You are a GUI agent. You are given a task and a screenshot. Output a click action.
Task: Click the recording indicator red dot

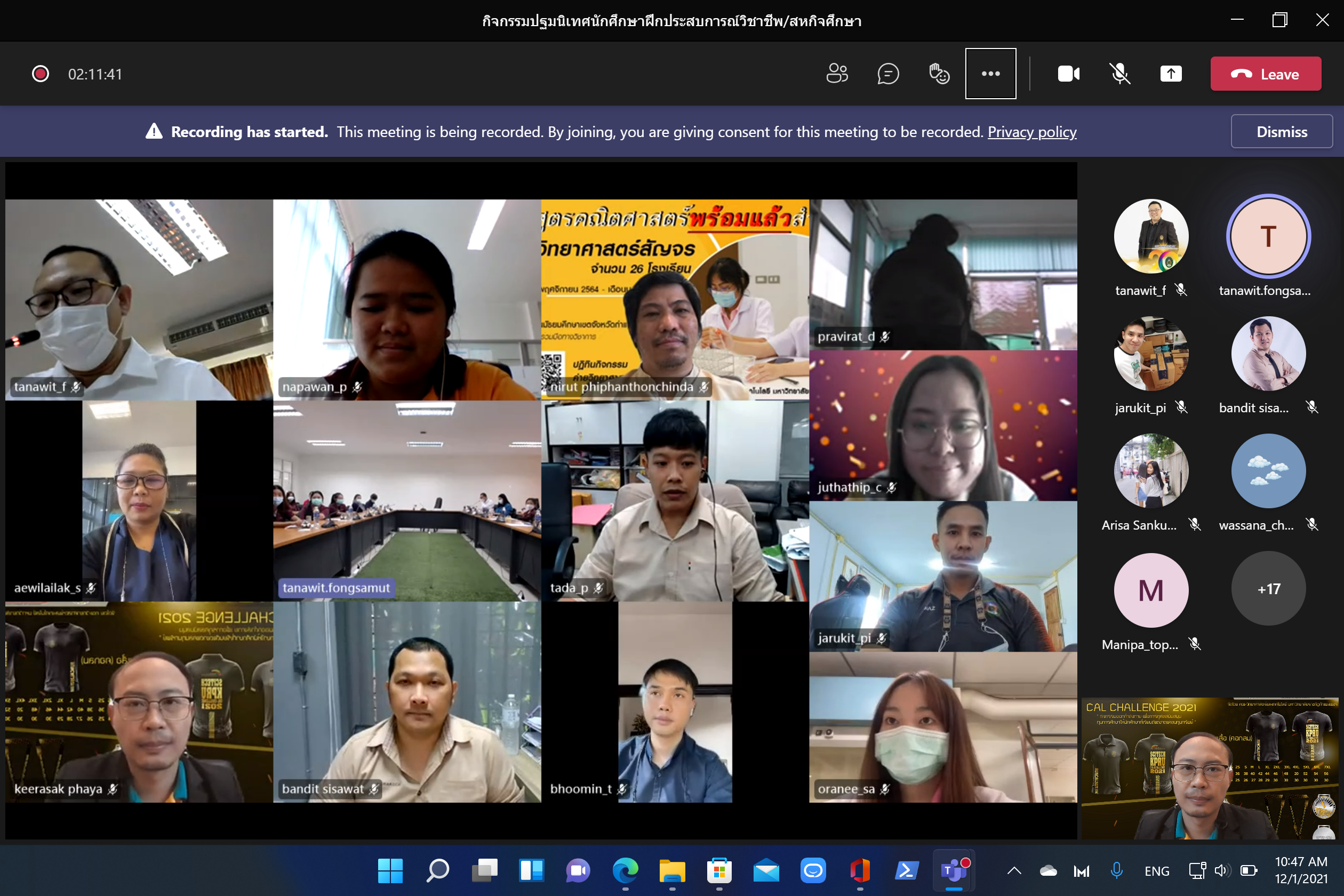(x=40, y=74)
